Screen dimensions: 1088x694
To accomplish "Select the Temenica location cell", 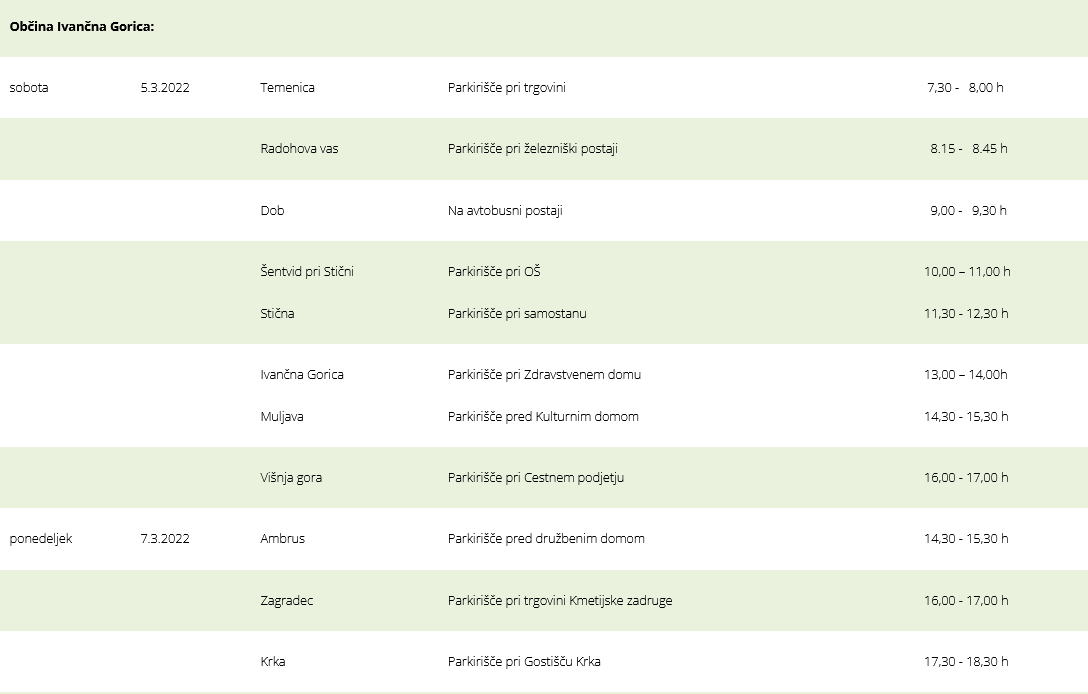I will tap(287, 87).
